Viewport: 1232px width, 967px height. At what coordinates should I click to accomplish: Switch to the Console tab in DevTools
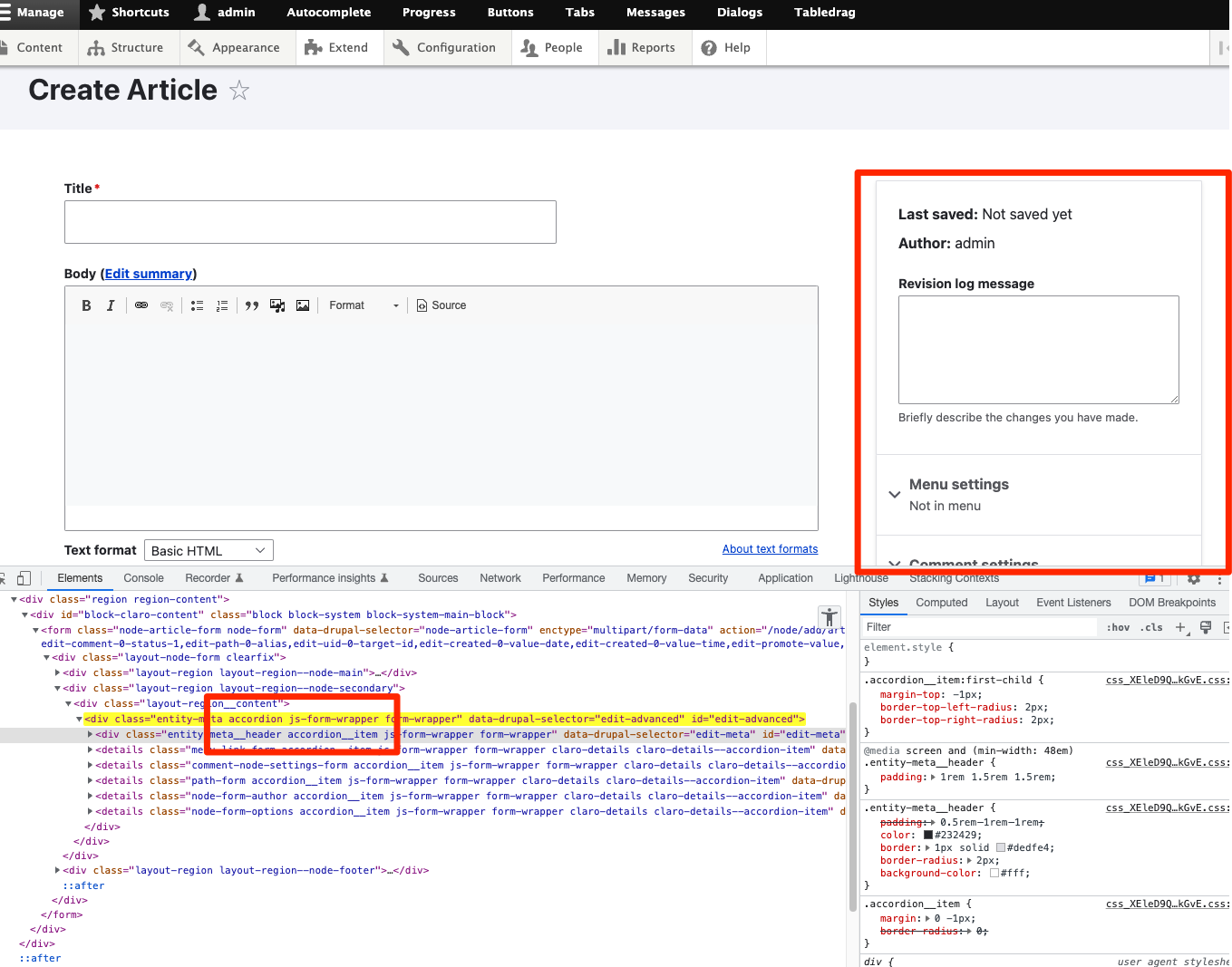(143, 577)
